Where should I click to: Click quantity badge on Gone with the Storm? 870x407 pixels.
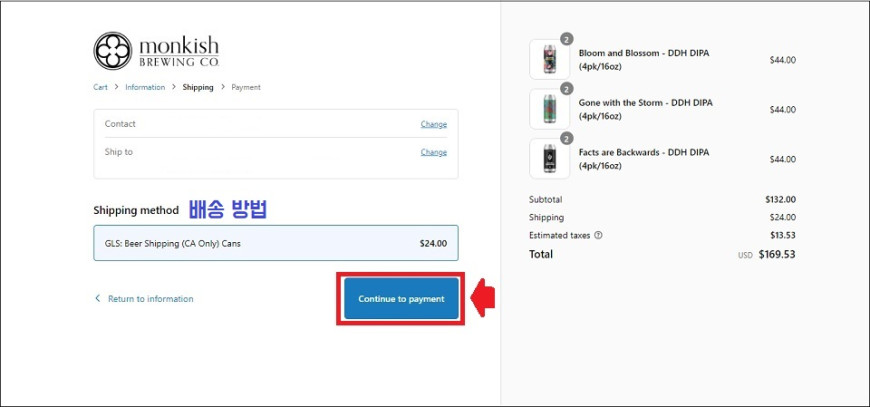pyautogui.click(x=566, y=89)
